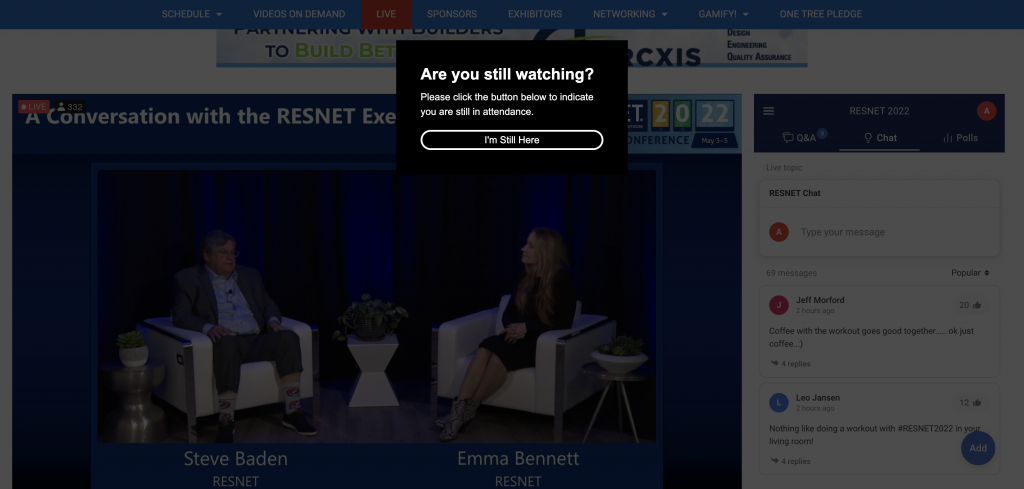
Task: Go to Videos On Demand
Action: pyautogui.click(x=299, y=14)
